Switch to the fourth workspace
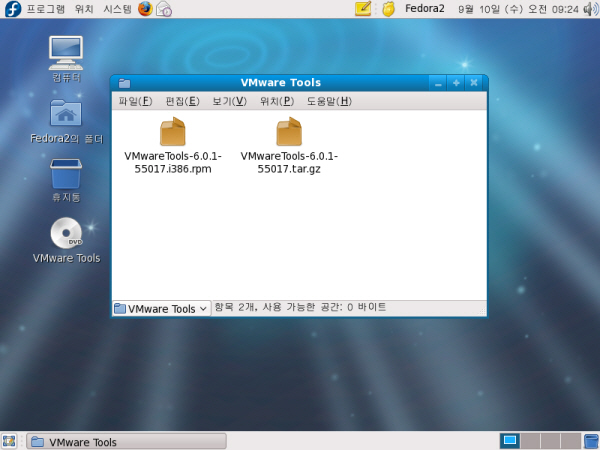 coord(571,441)
